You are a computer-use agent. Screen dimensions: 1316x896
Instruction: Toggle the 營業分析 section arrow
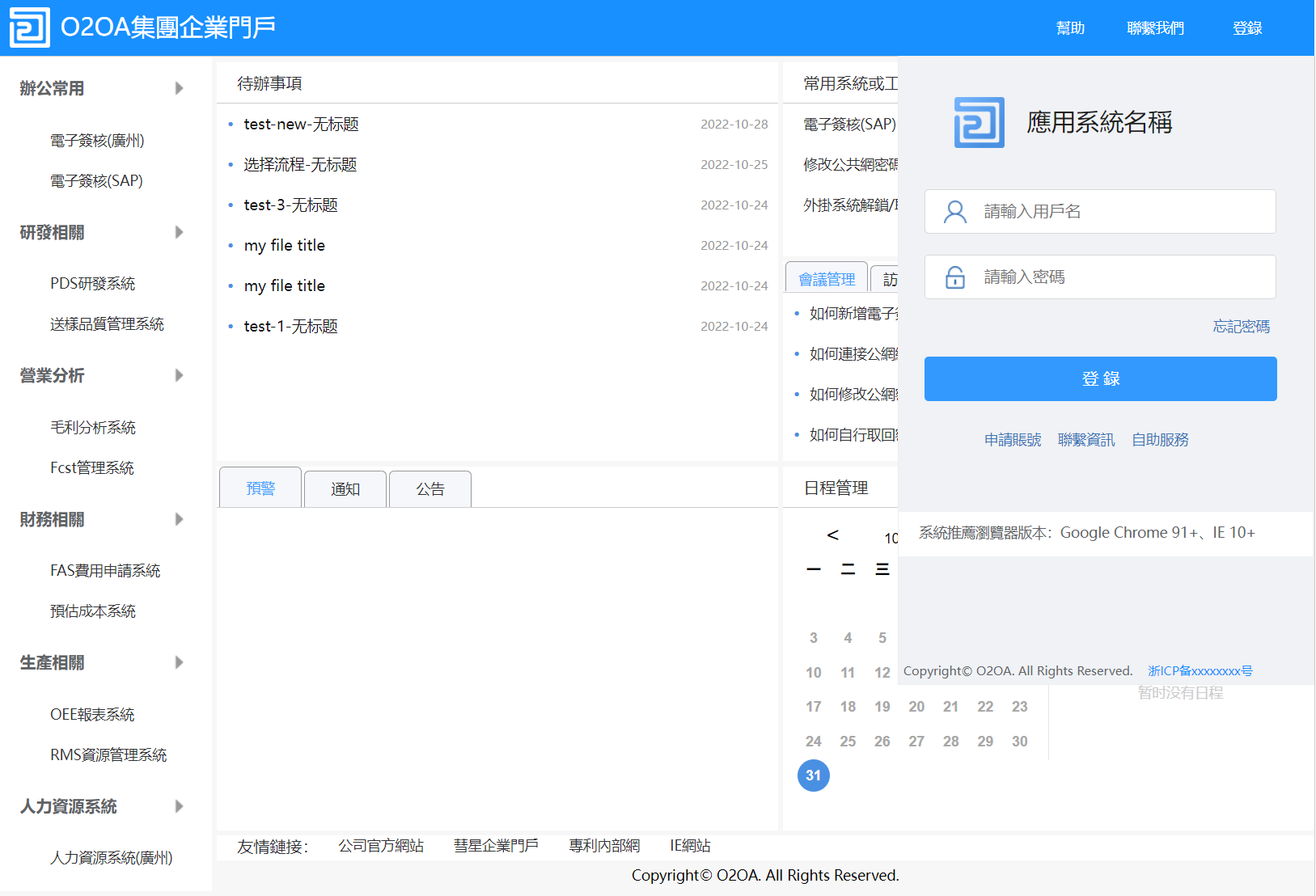point(179,375)
